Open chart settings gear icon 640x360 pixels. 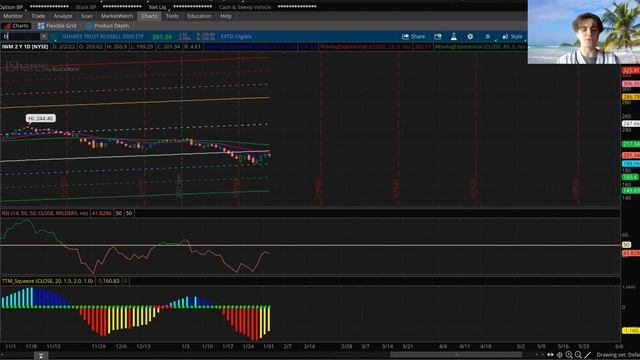click(x=470, y=36)
